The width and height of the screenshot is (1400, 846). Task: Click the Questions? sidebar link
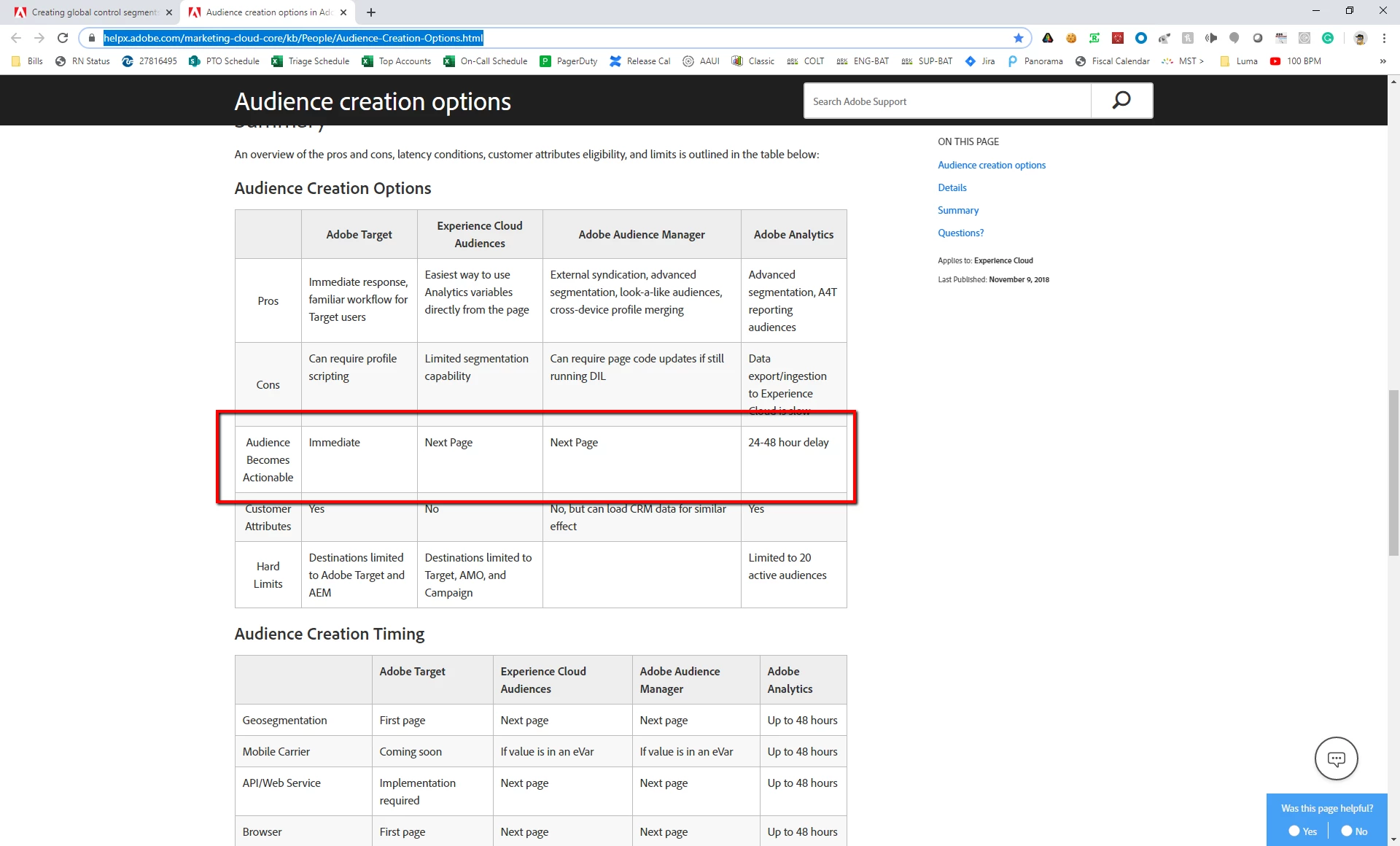(x=960, y=233)
